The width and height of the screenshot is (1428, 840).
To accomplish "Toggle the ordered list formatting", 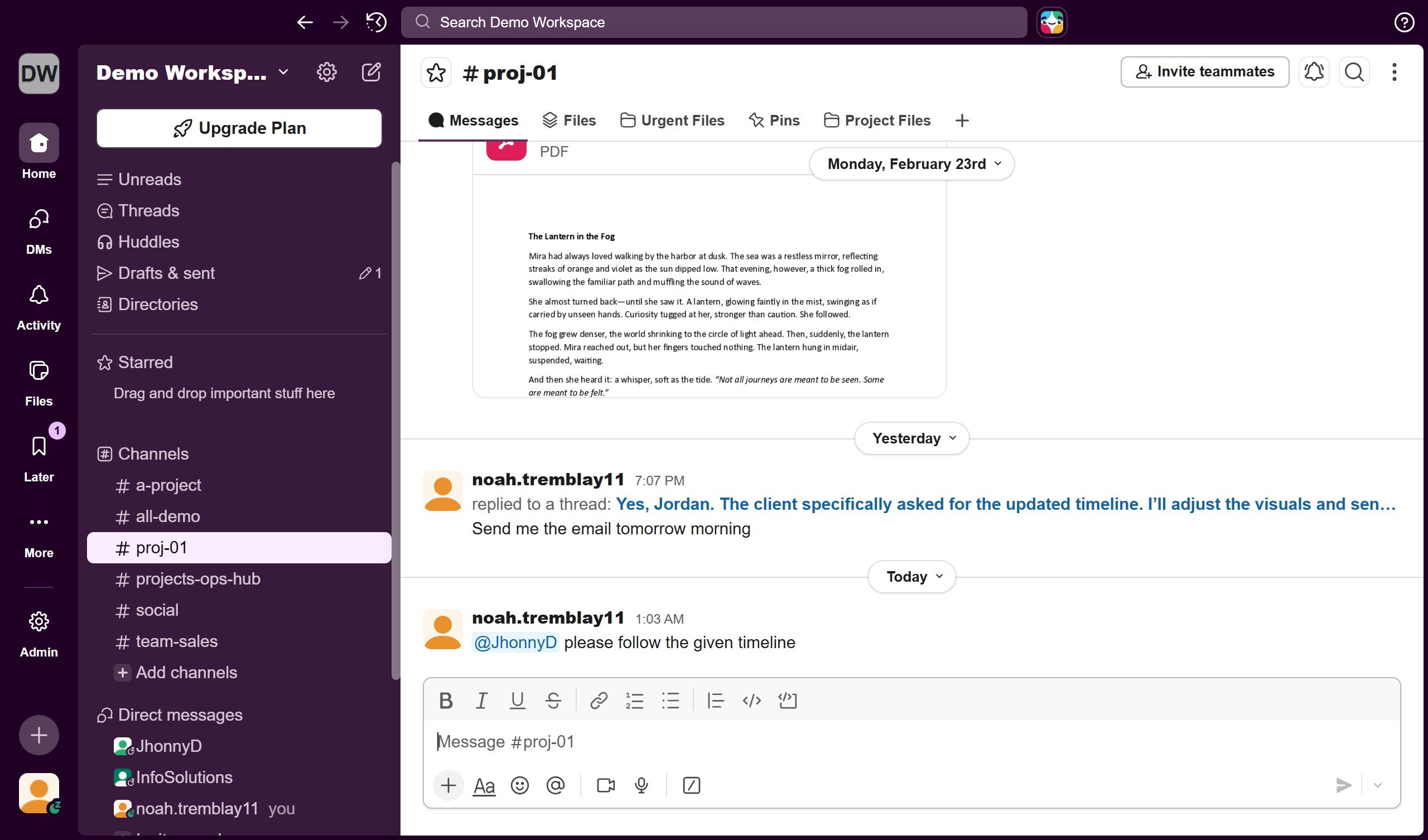I will click(634, 701).
